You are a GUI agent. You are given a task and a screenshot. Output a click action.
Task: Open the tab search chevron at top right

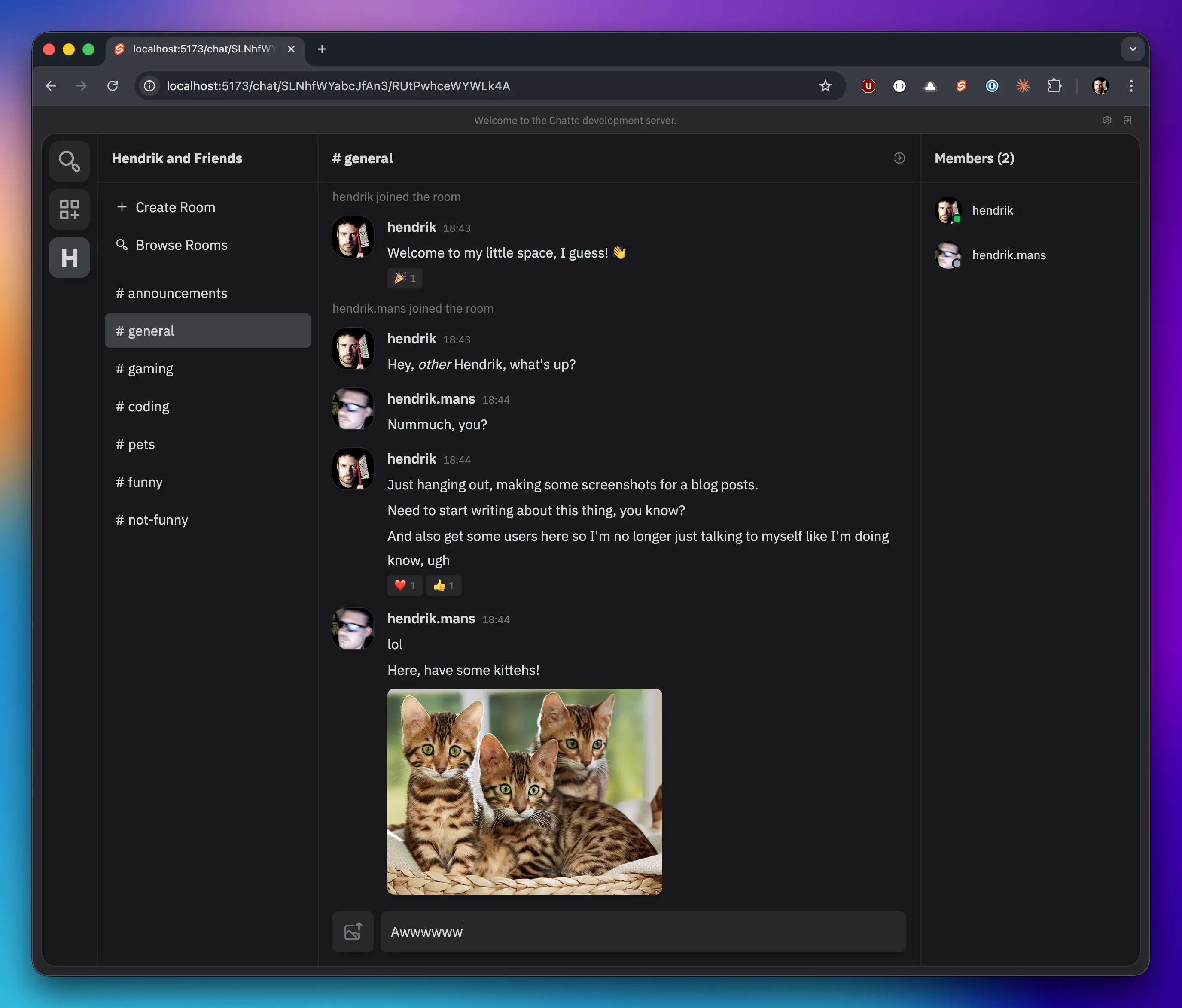(1133, 49)
